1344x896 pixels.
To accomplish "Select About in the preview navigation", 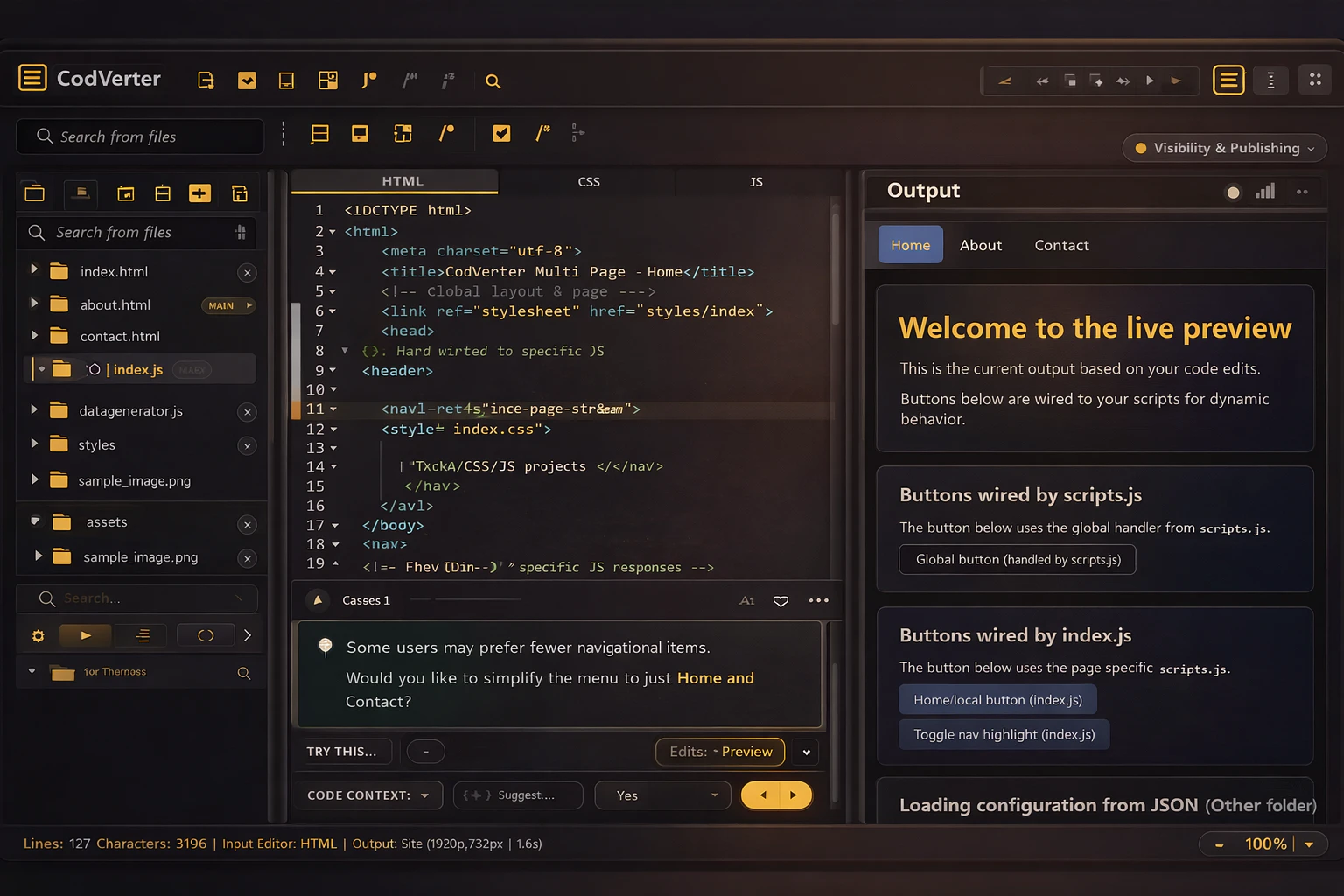I will (981, 245).
